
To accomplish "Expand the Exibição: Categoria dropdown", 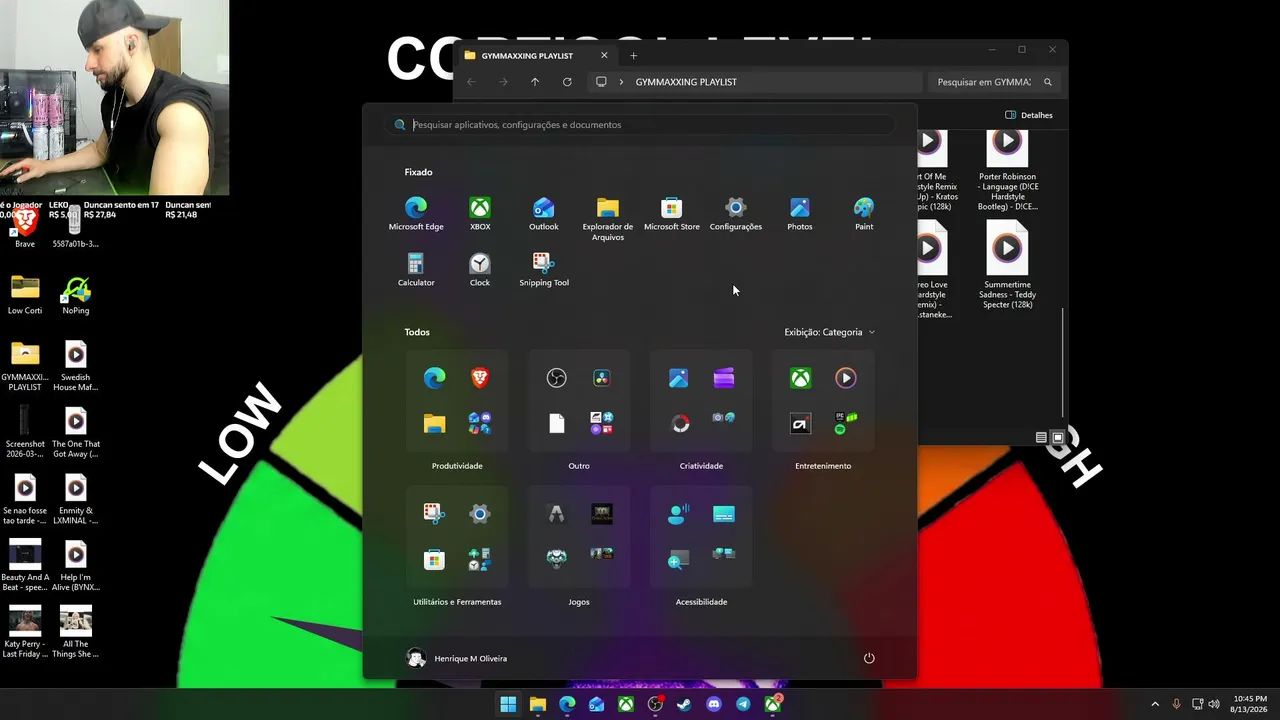I will 830,332.
